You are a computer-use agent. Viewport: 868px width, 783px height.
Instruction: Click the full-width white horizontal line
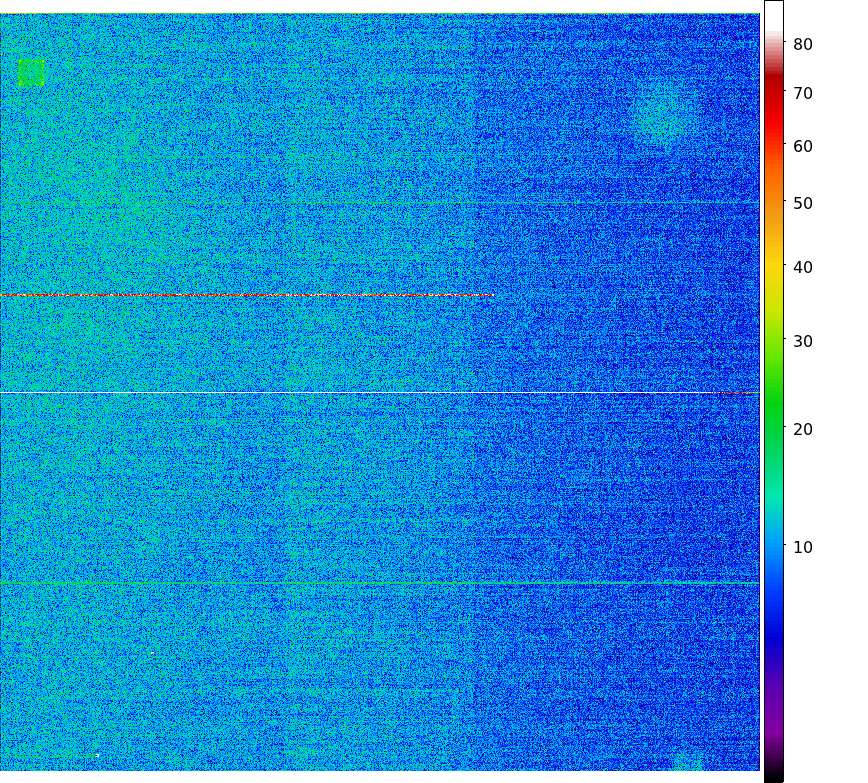pyautogui.click(x=380, y=393)
